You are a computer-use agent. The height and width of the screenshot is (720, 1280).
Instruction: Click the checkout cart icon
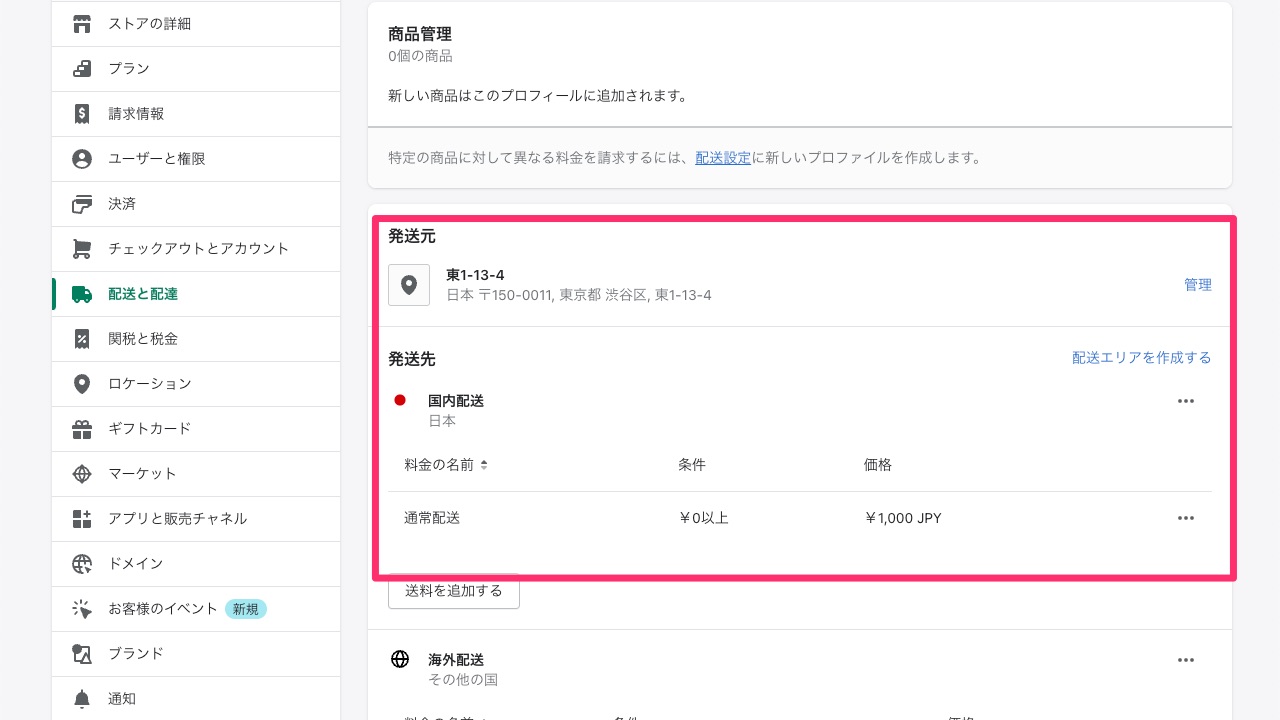tap(82, 249)
